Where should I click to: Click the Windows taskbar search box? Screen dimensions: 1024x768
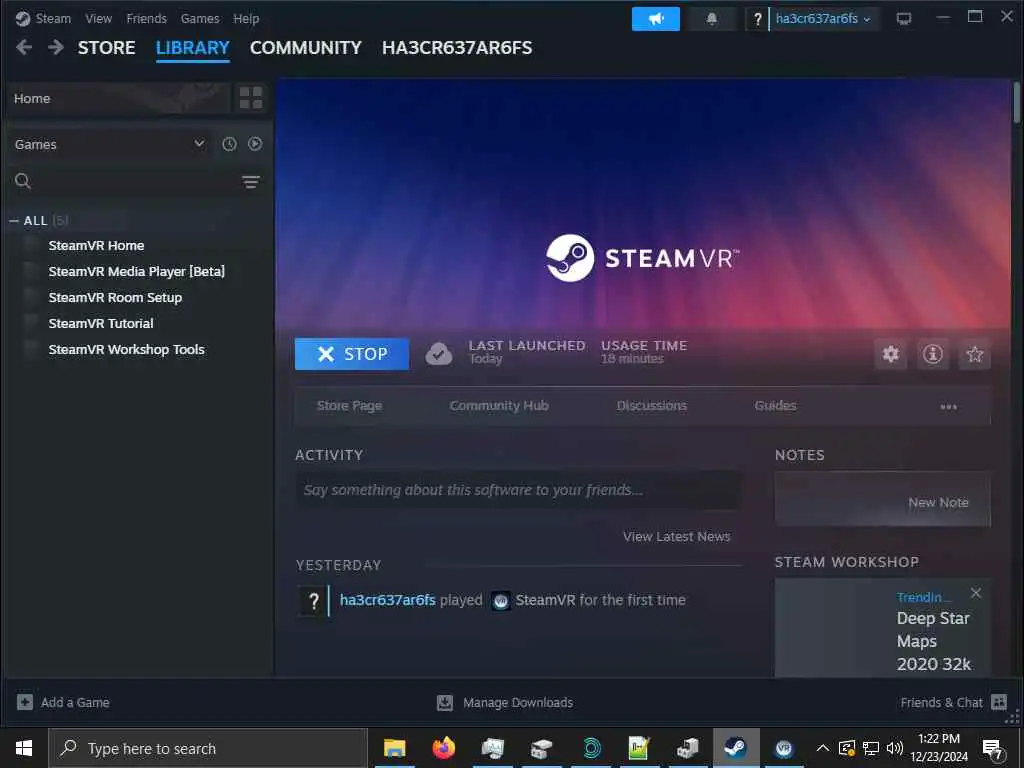coord(208,748)
